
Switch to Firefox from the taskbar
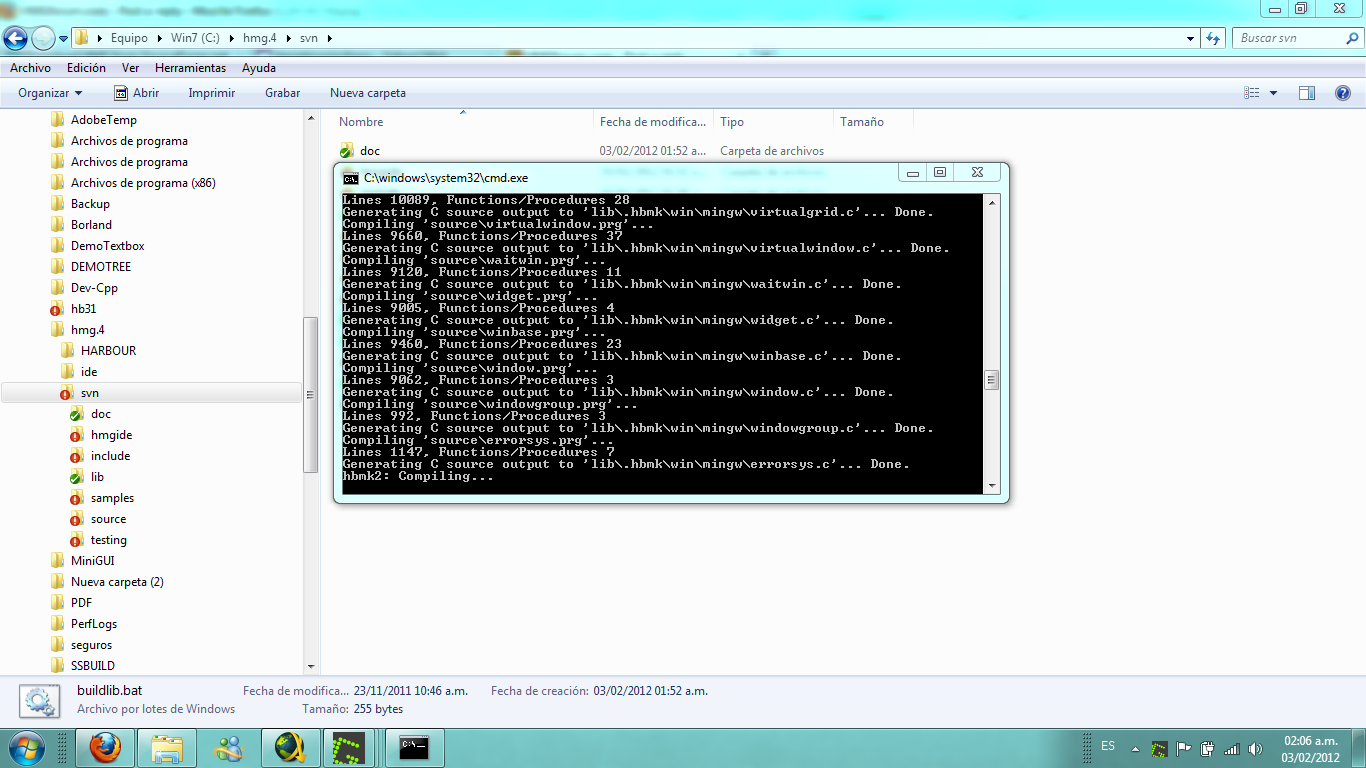(105, 747)
